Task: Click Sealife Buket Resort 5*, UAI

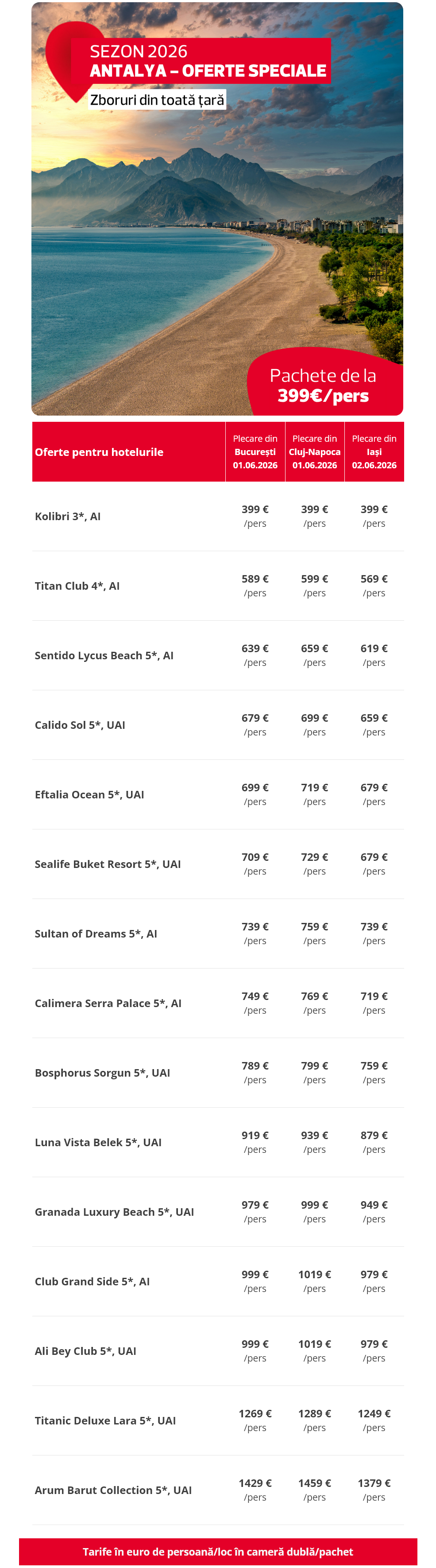Action: tap(108, 864)
